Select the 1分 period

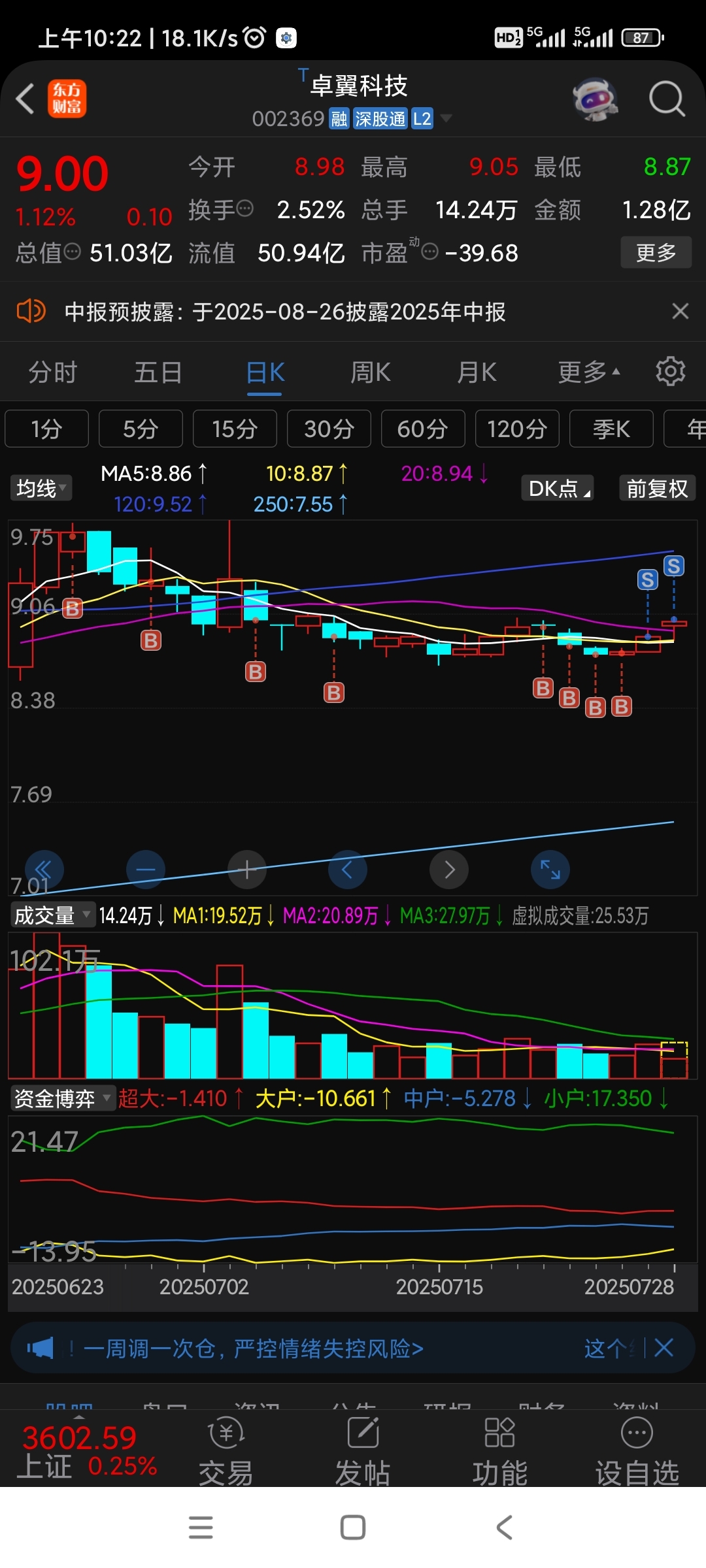pyautogui.click(x=46, y=429)
